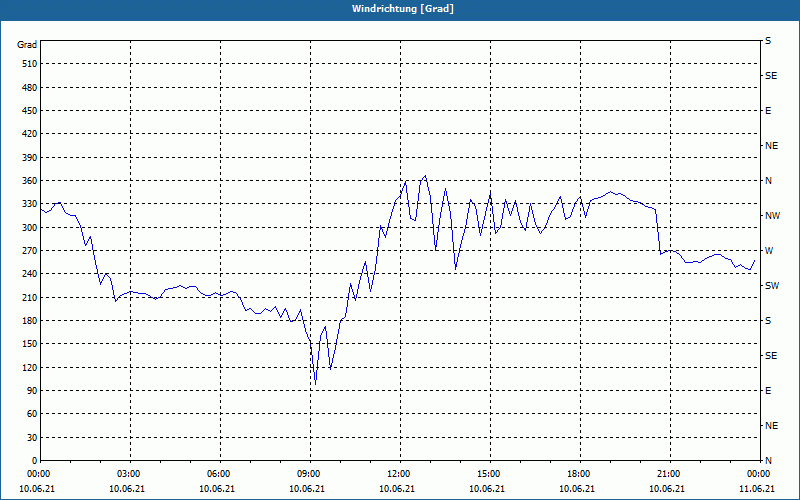Click the Grad unit label above the y-axis

[x=27, y=45]
